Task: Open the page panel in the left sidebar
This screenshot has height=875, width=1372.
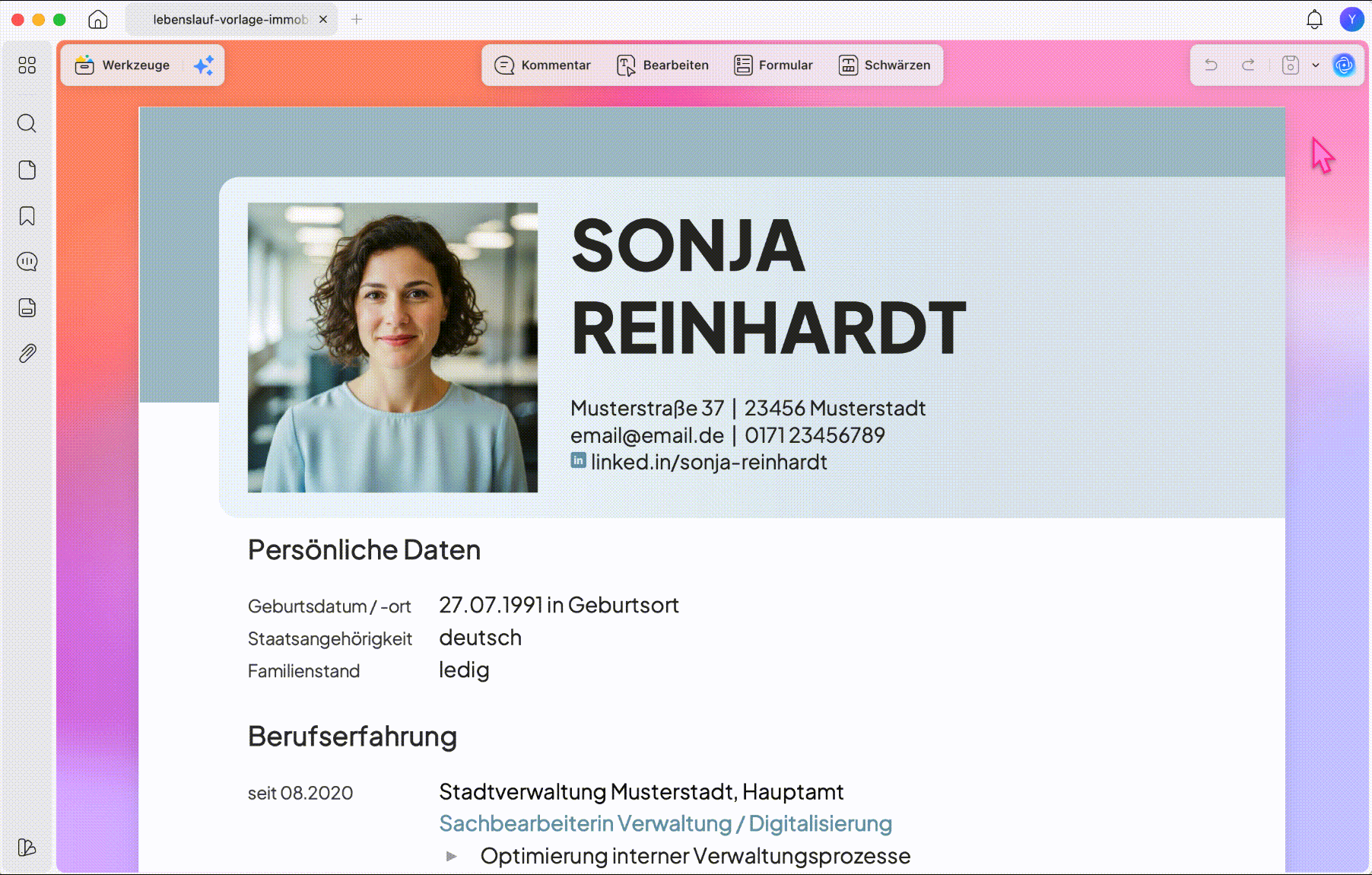Action: [x=27, y=170]
